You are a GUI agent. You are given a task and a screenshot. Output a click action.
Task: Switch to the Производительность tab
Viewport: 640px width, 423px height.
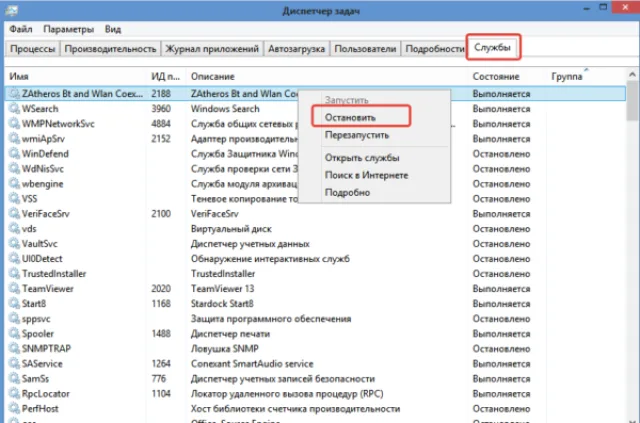(110, 49)
